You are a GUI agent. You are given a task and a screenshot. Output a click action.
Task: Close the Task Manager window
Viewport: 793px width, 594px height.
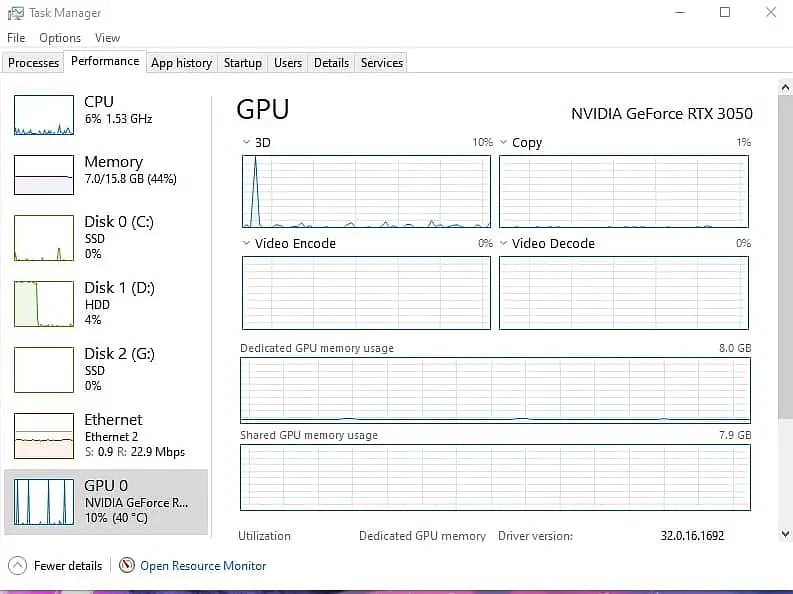770,12
